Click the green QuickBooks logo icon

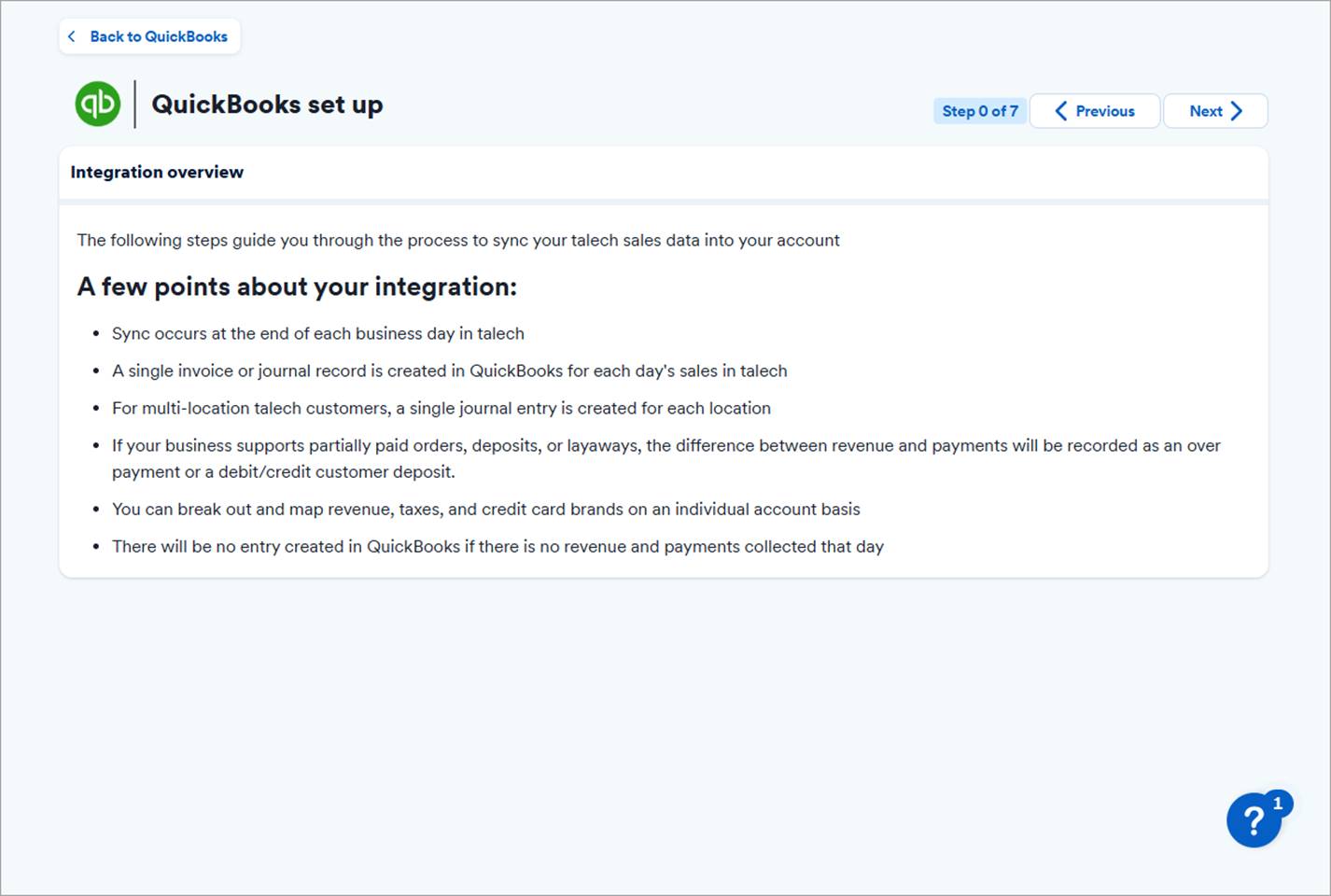pyautogui.click(x=98, y=104)
